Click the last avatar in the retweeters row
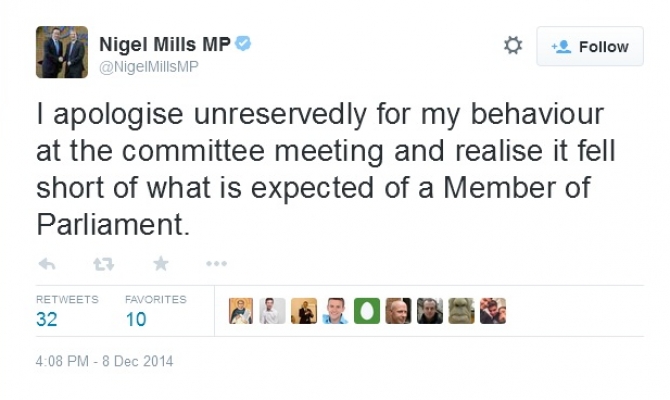 coord(492,311)
